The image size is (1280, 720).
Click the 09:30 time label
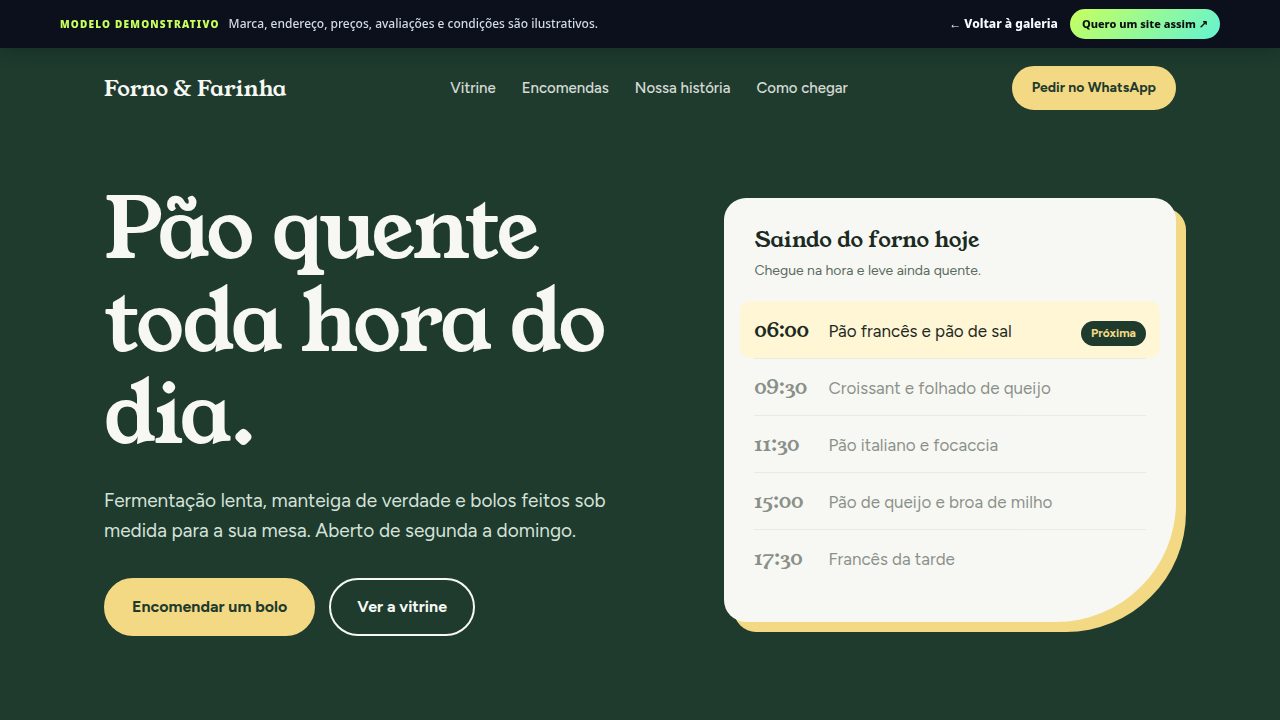[x=780, y=388]
